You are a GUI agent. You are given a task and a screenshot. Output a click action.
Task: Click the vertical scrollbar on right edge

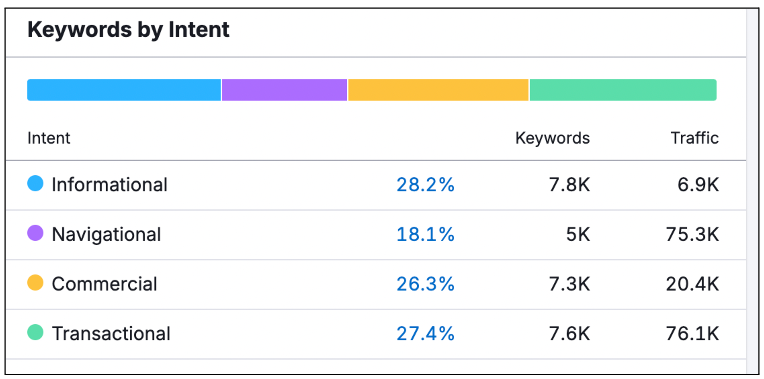[x=752, y=191]
